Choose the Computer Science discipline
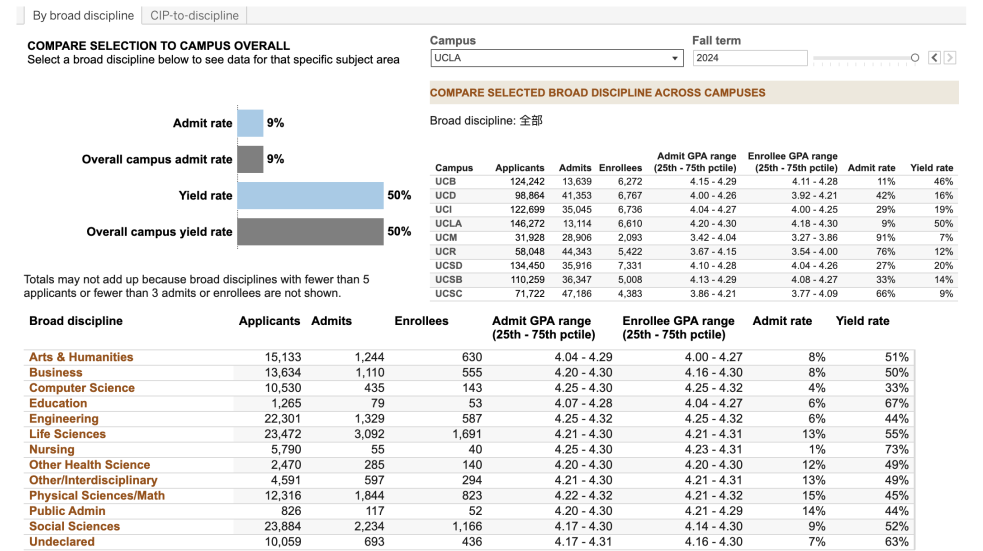This screenshot has width=983, height=551. pos(82,388)
